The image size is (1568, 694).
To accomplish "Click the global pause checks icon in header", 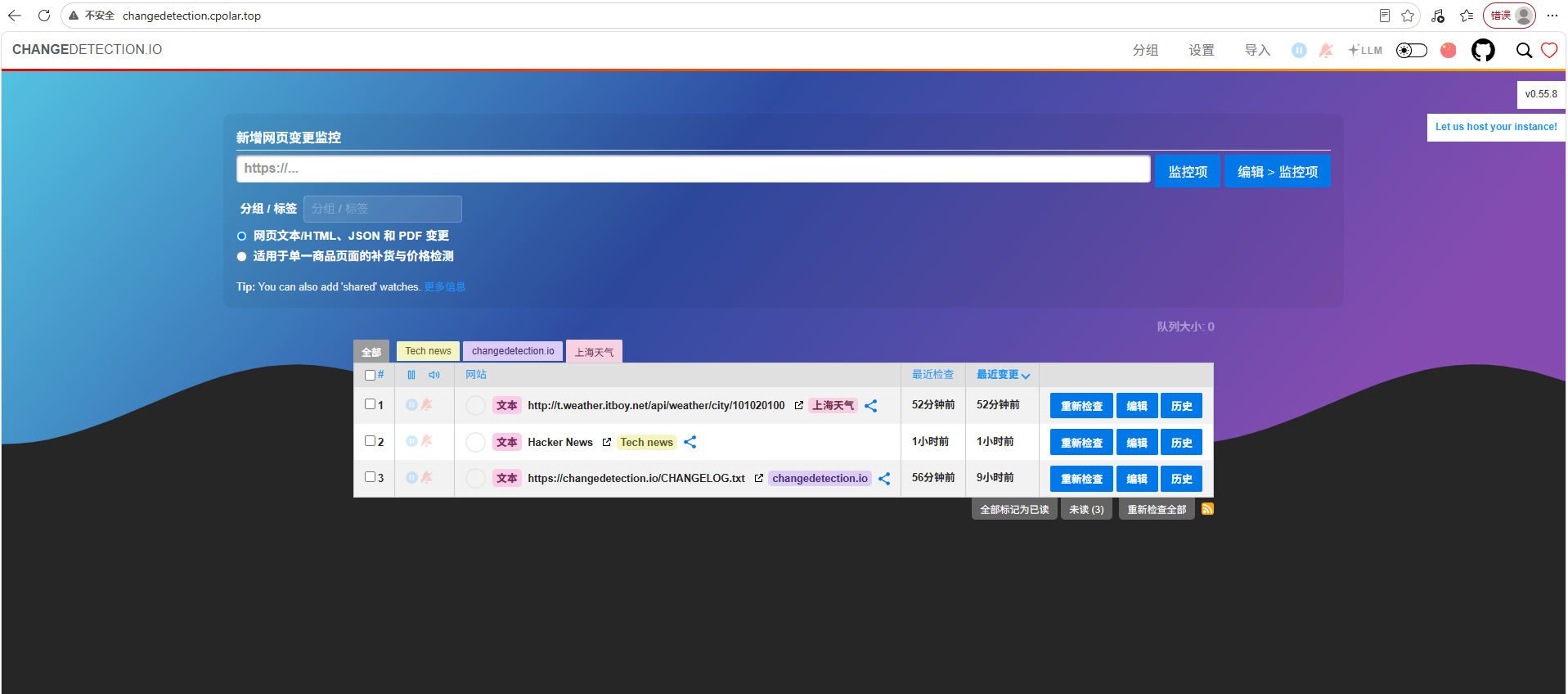I will (1299, 50).
